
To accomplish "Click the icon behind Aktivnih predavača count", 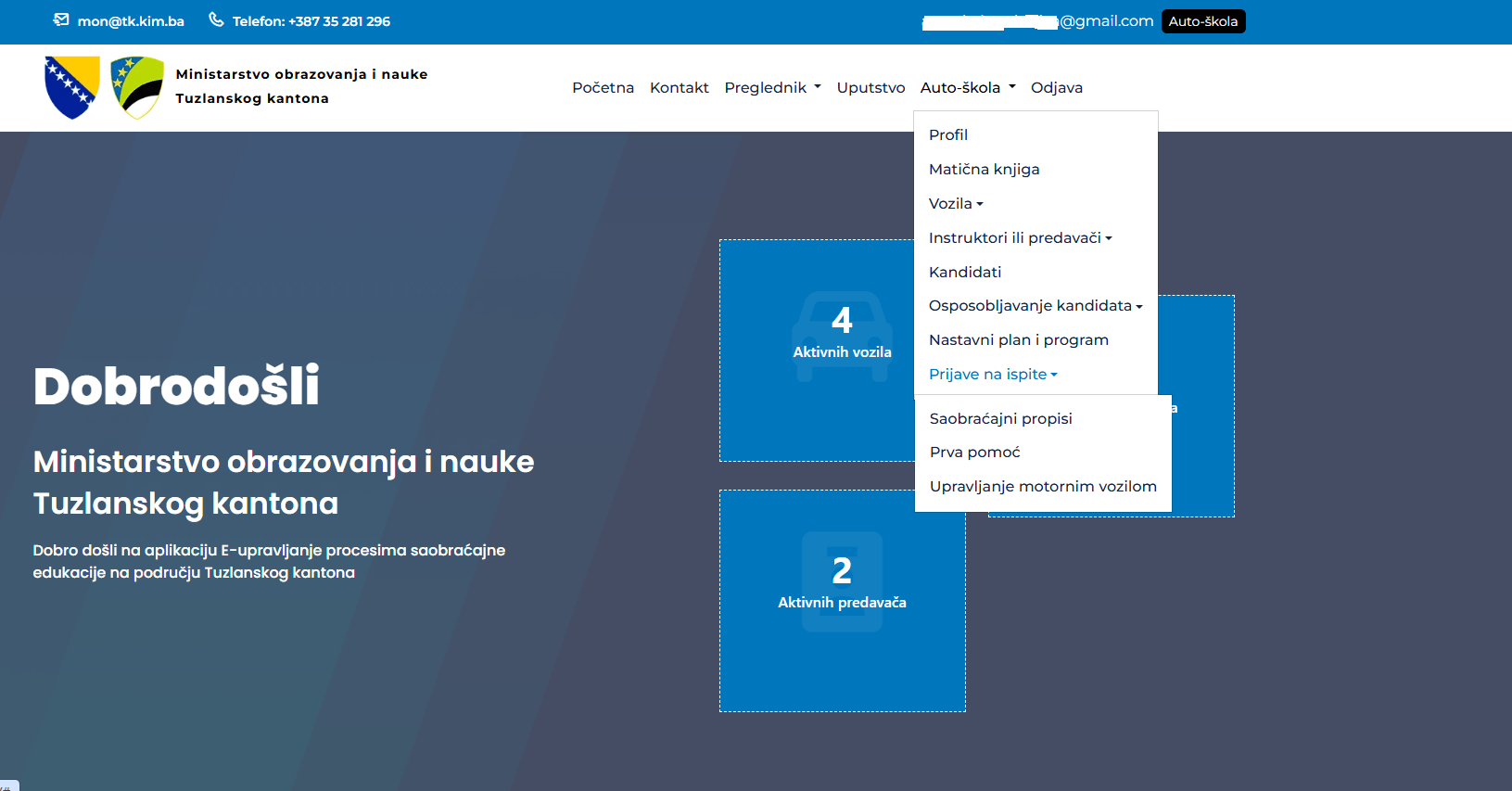I will (x=842, y=581).
